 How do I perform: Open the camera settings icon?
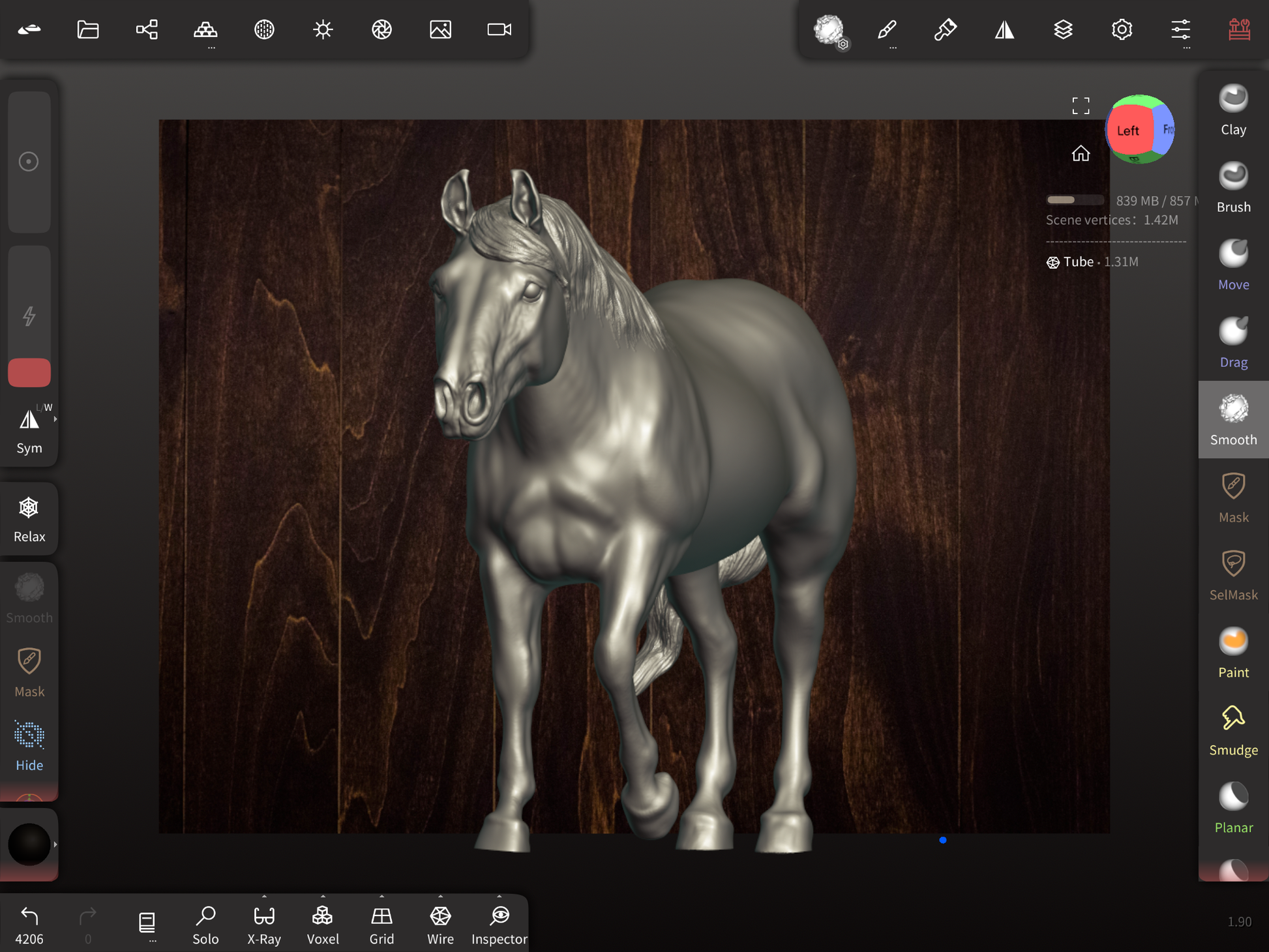click(x=500, y=29)
